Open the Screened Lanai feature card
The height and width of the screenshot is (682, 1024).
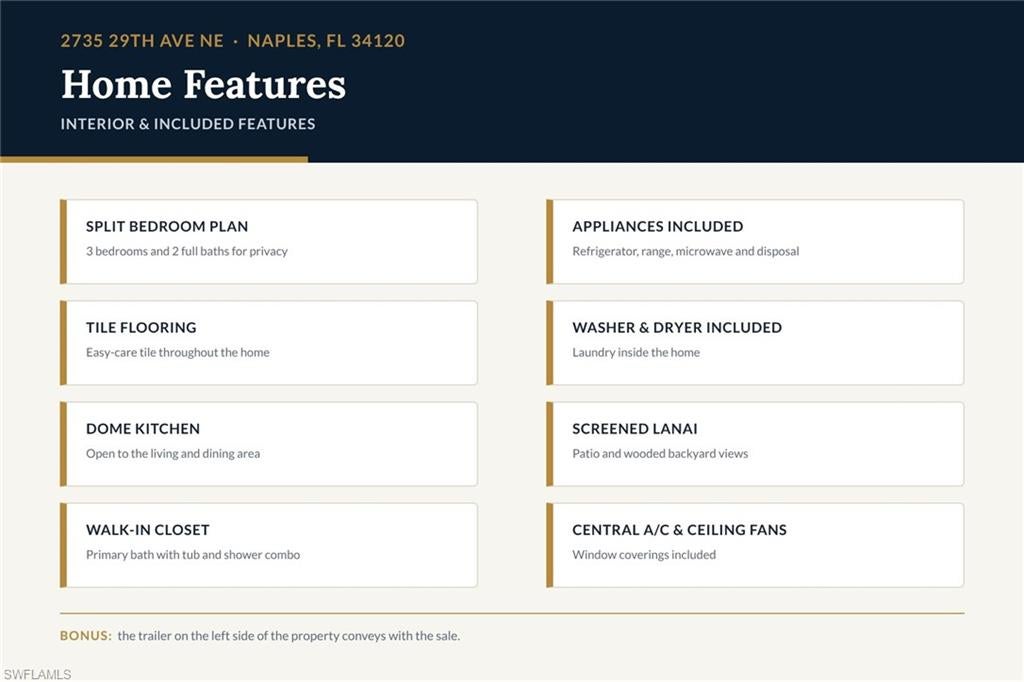[755, 444]
